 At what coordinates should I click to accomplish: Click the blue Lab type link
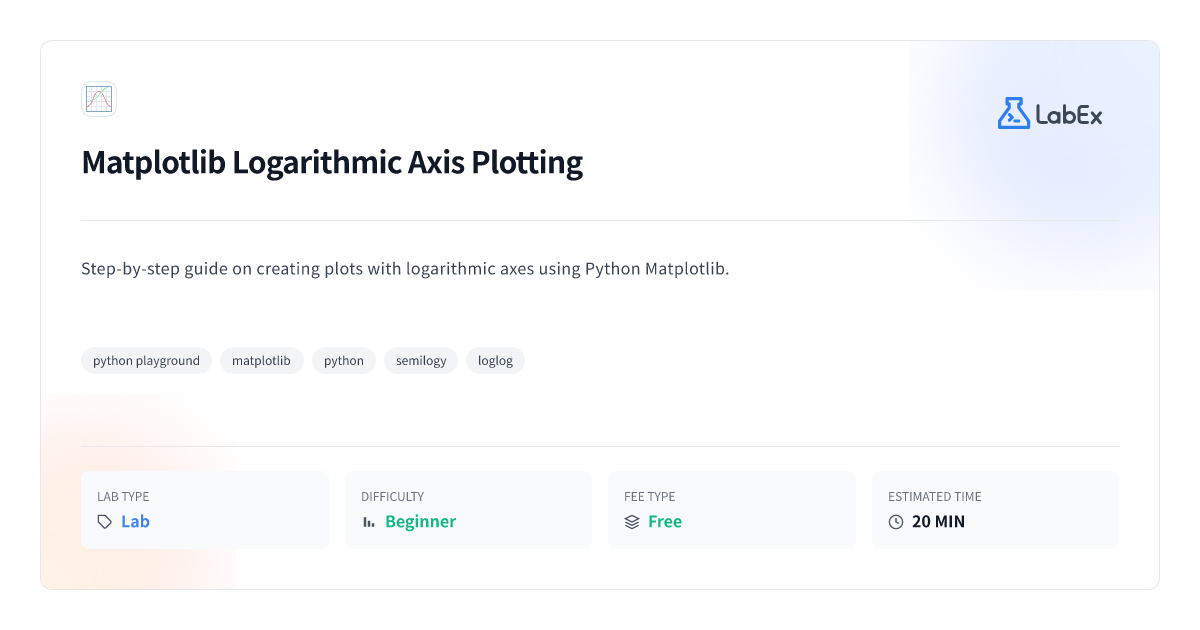(x=135, y=522)
